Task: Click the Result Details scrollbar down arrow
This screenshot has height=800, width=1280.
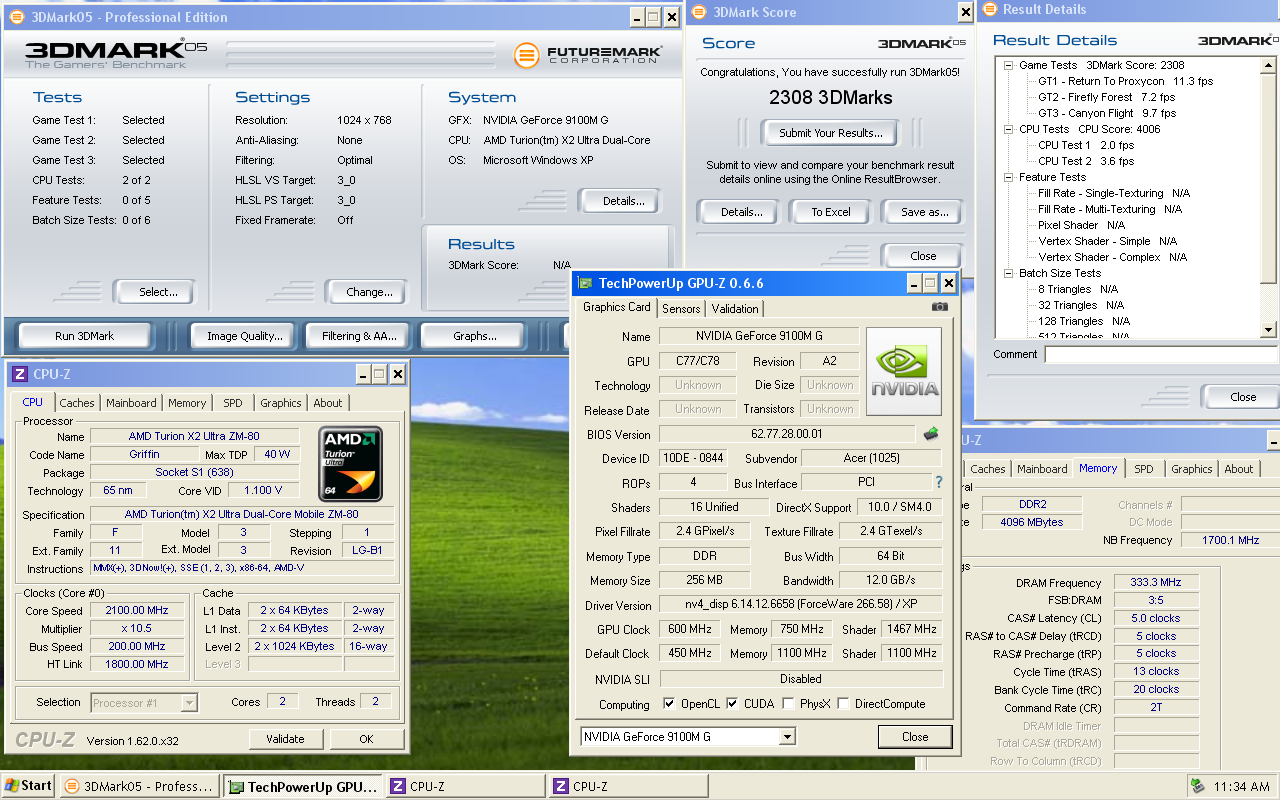Action: pos(1269,330)
